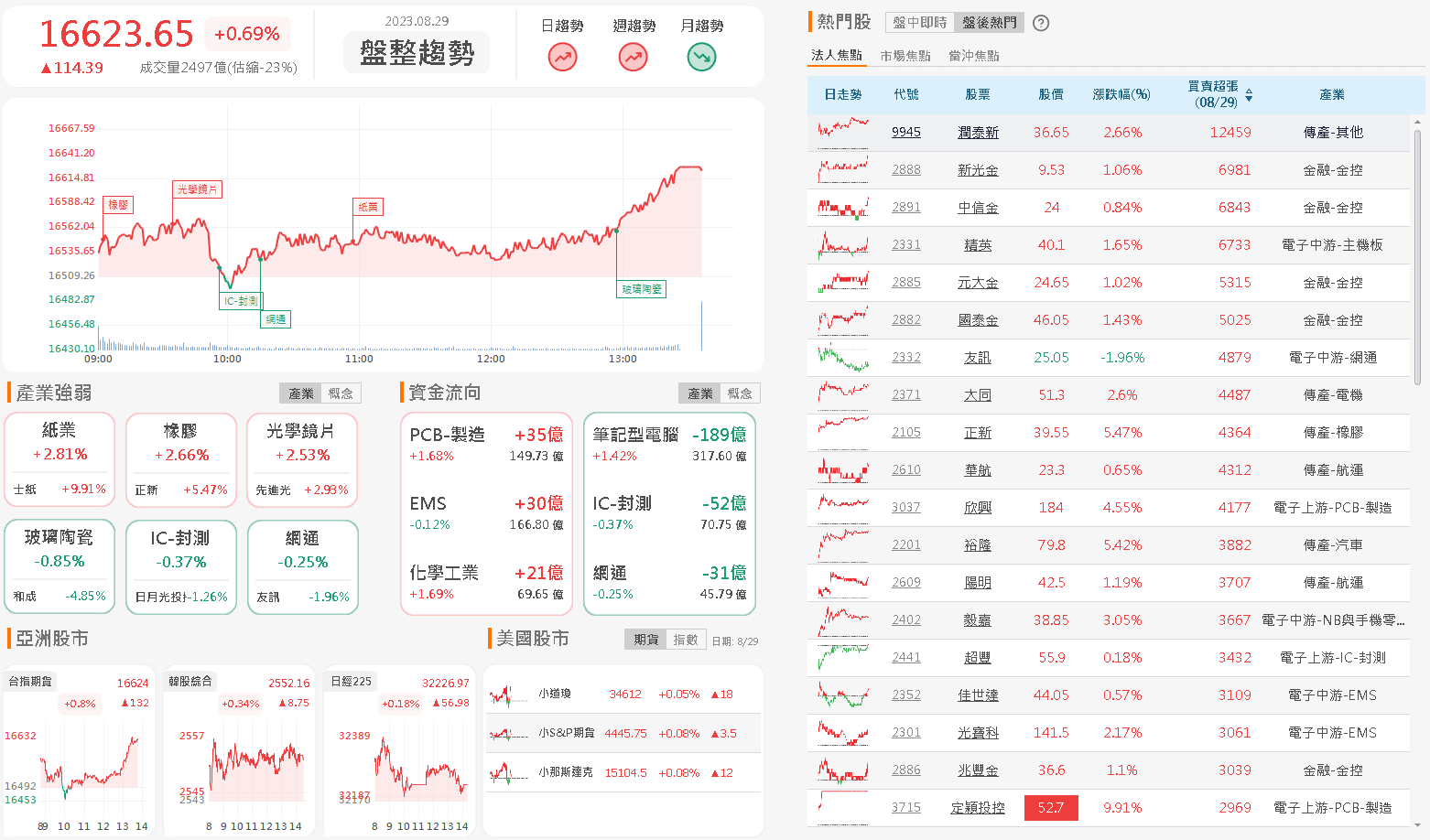Open stock code 2331 link
Screen dimensions: 1430x840
point(906,245)
